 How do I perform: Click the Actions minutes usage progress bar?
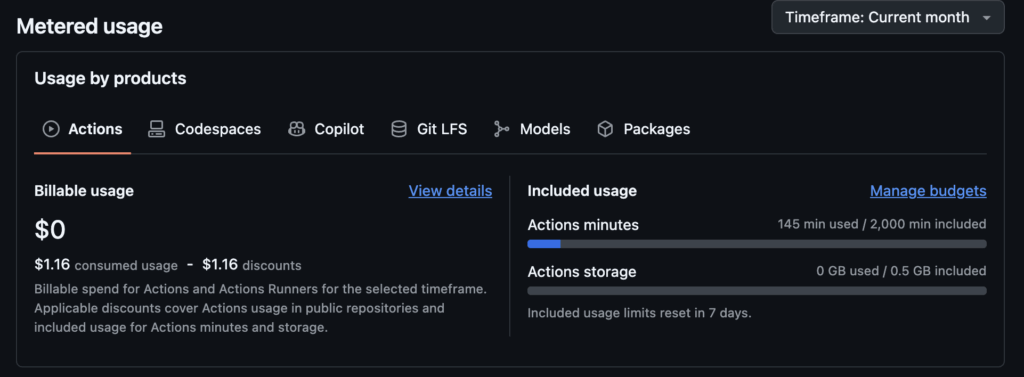(x=757, y=244)
